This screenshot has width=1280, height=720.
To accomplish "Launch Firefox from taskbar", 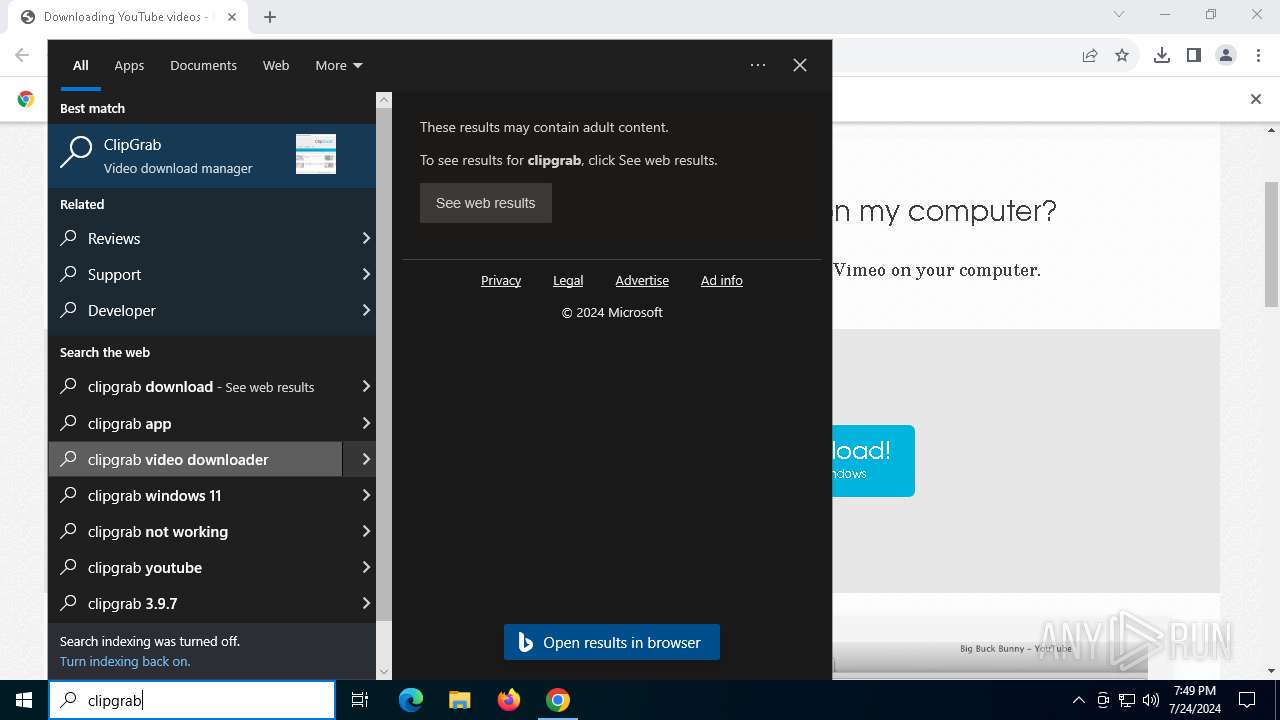I will point(509,700).
